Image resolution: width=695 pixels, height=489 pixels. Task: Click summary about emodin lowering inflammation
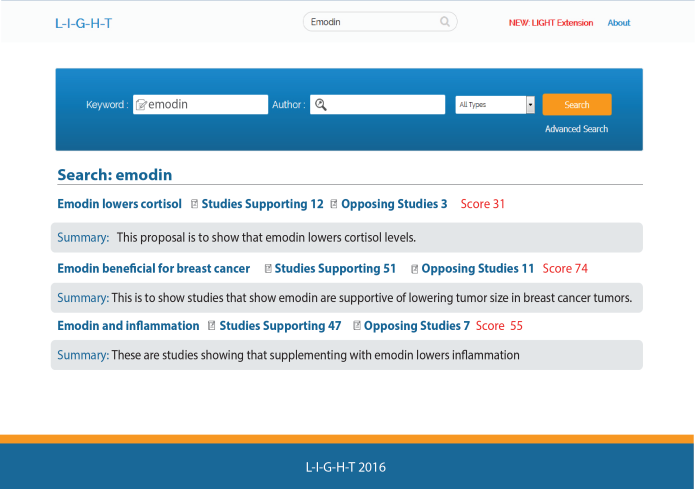click(347, 355)
